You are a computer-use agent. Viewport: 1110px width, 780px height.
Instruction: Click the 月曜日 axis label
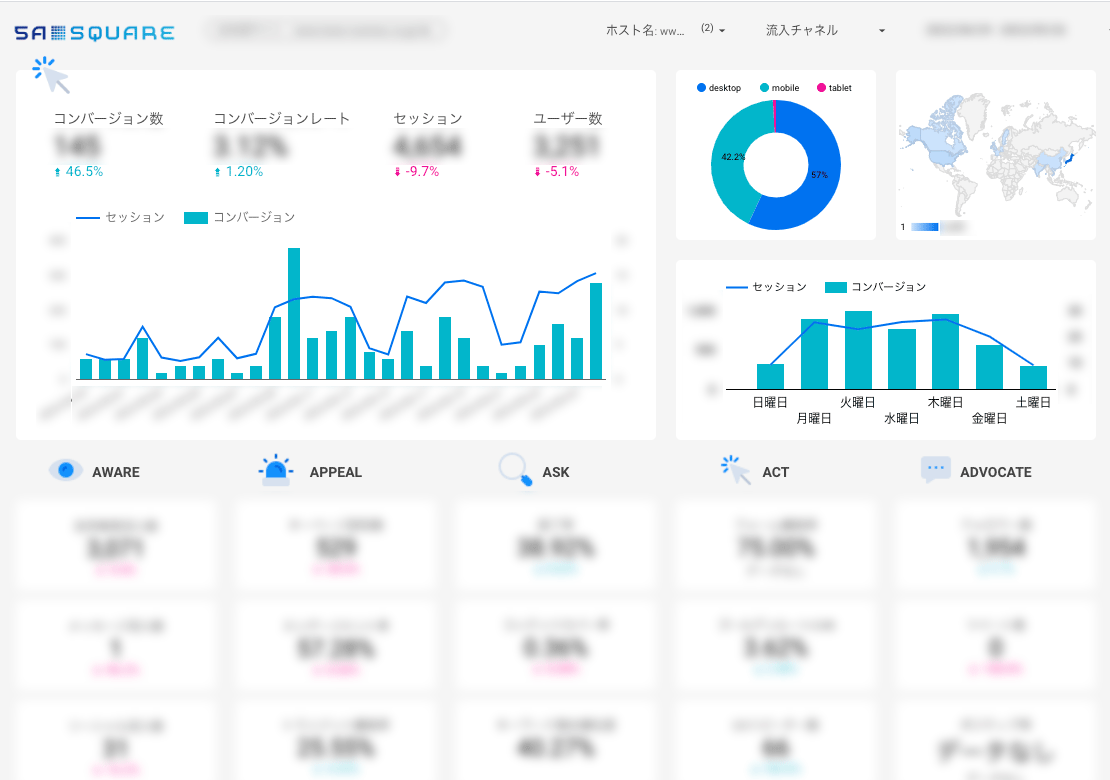pos(813,418)
